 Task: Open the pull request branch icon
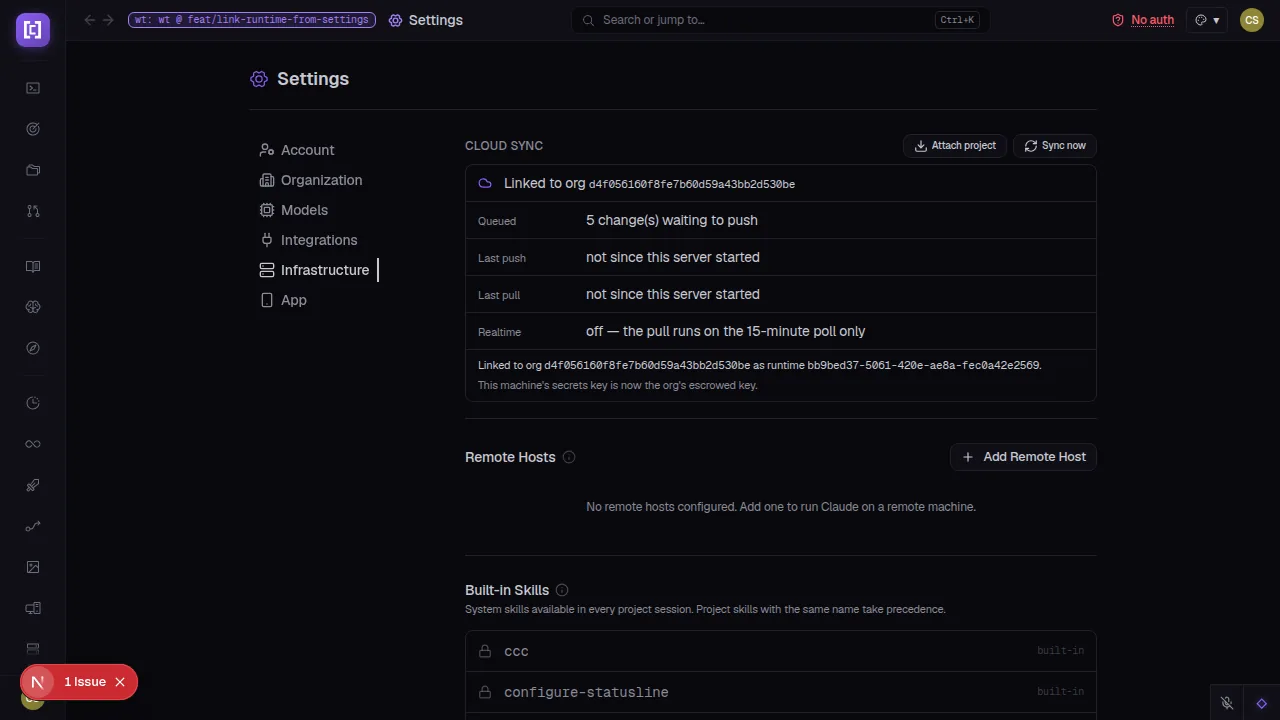point(33,211)
